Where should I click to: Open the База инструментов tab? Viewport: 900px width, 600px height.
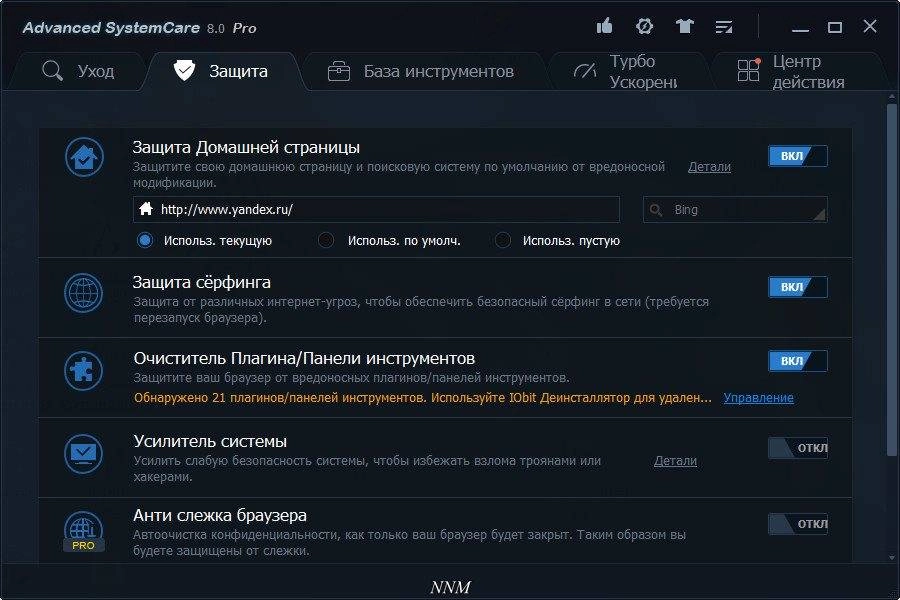(x=424, y=71)
